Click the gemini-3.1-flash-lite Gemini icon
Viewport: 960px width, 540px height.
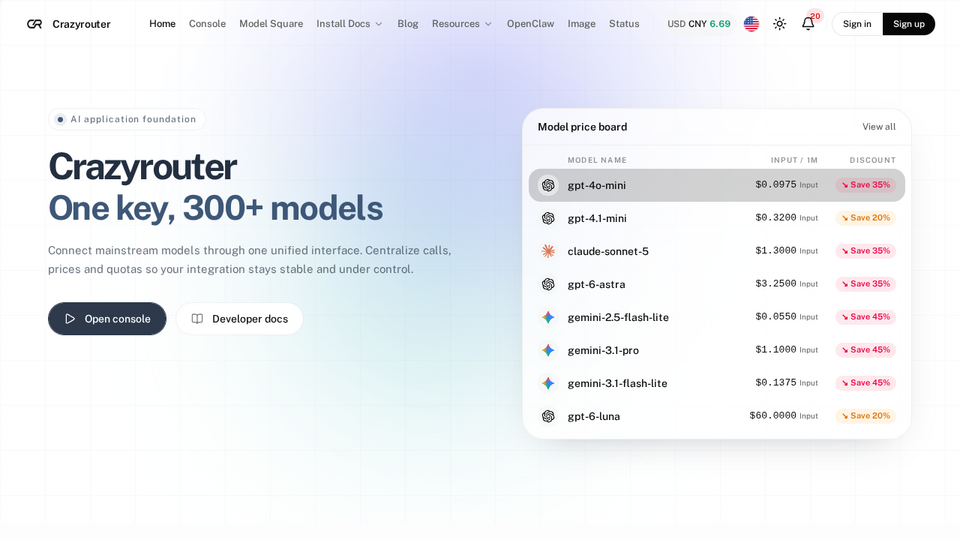click(548, 383)
